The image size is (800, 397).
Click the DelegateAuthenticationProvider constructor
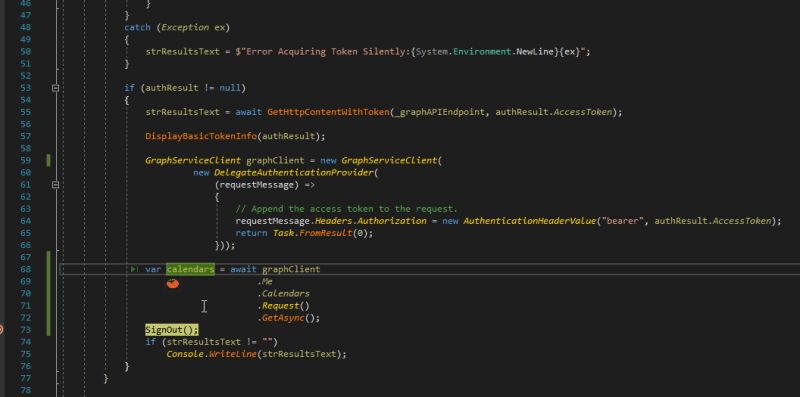click(x=294, y=172)
